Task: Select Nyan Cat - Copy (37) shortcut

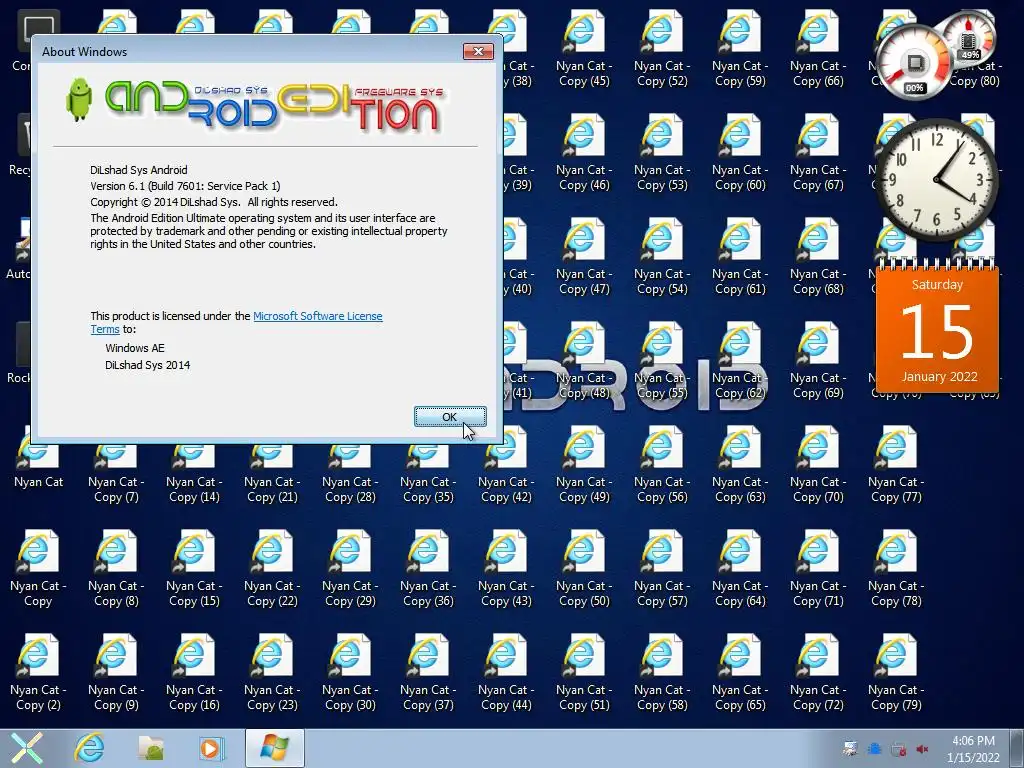Action: pyautogui.click(x=428, y=673)
